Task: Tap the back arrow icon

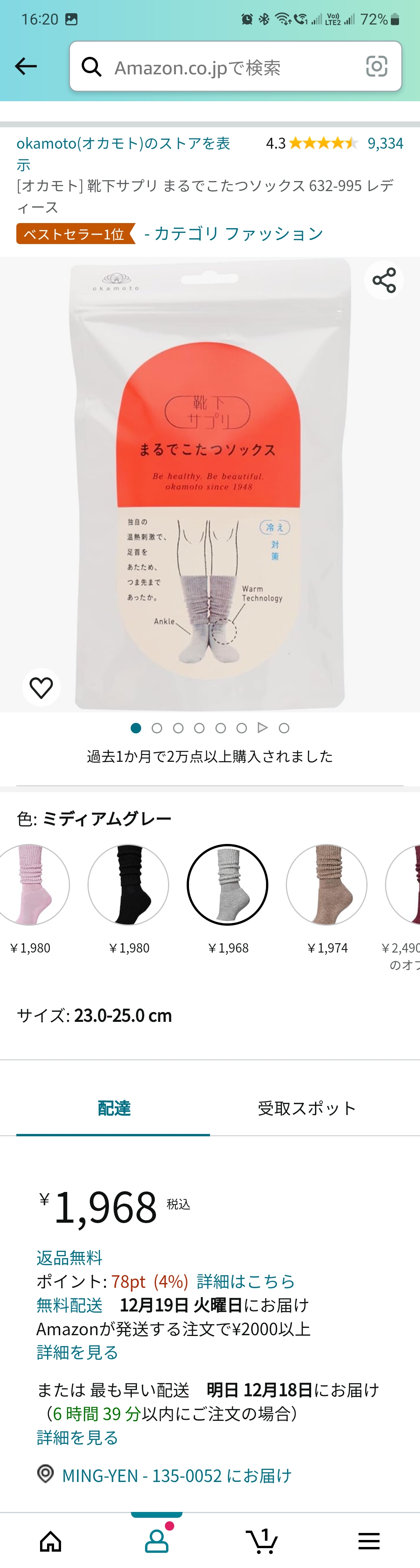Action: (x=26, y=66)
